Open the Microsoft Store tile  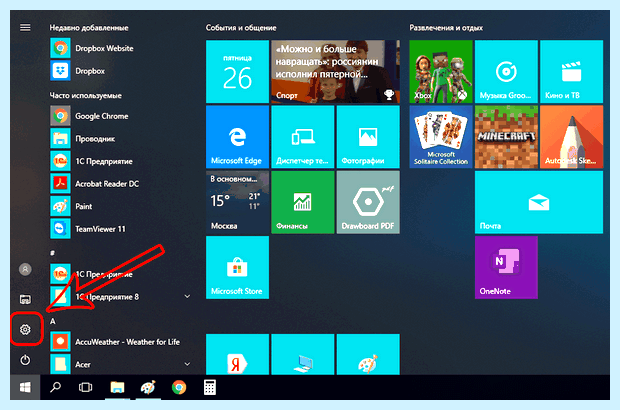(237, 267)
